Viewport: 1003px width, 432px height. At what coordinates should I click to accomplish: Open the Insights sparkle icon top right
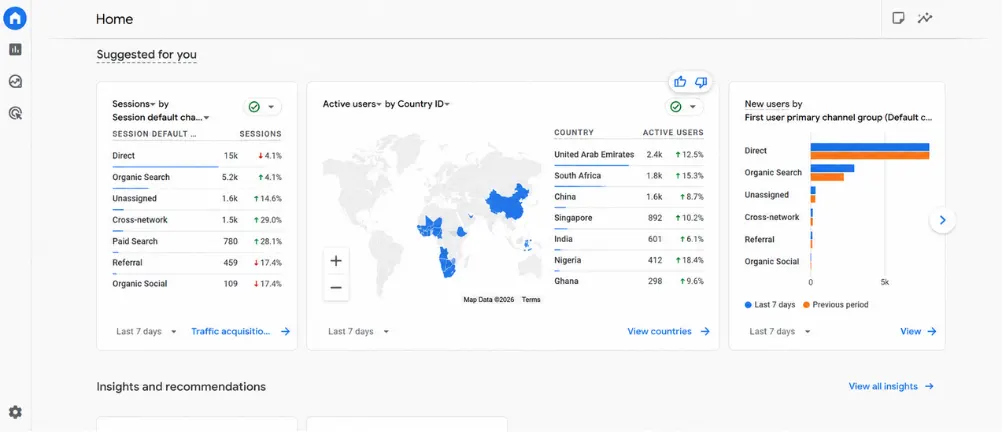tap(924, 18)
